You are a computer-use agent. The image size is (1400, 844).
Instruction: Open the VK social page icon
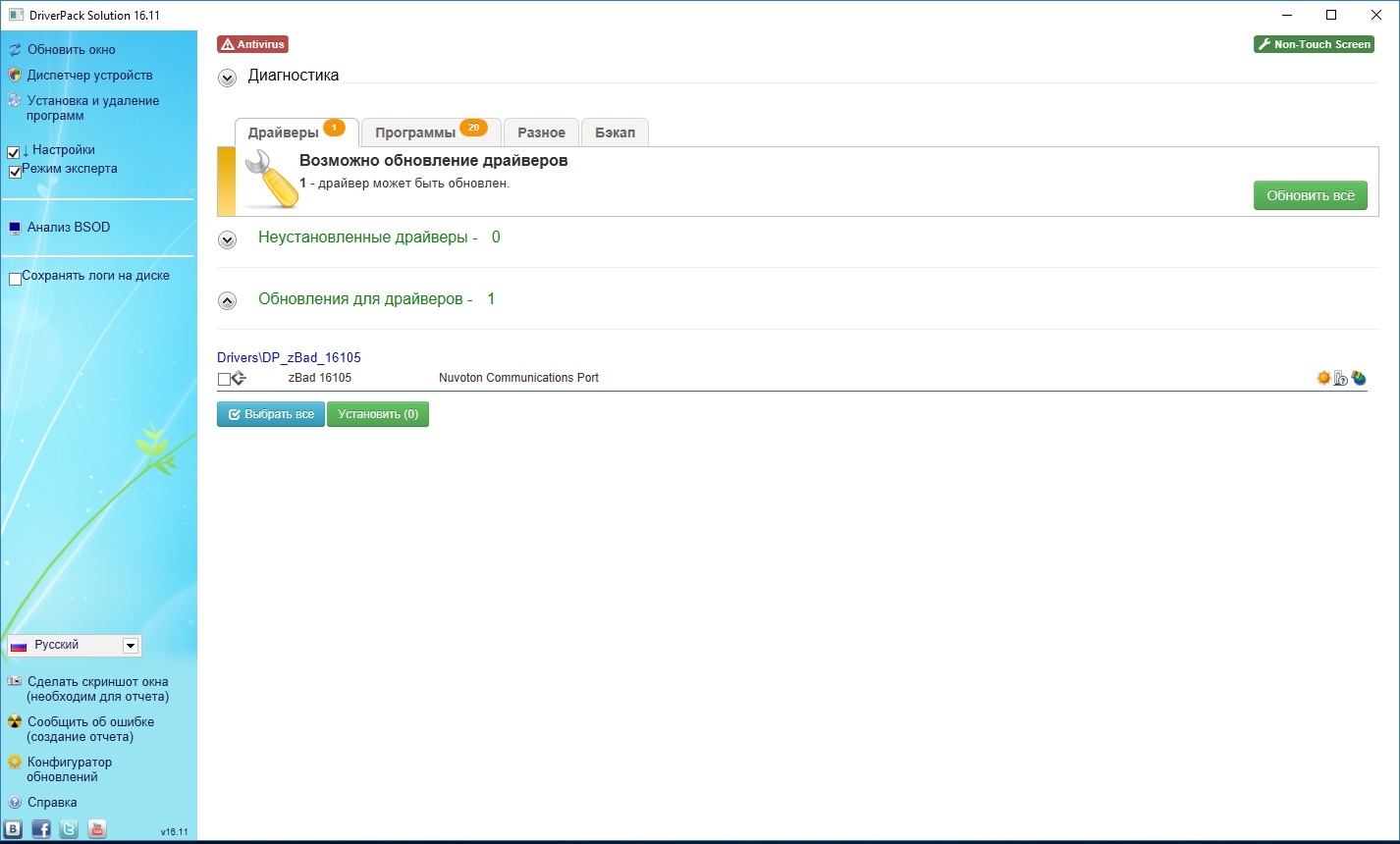pyautogui.click(x=14, y=829)
